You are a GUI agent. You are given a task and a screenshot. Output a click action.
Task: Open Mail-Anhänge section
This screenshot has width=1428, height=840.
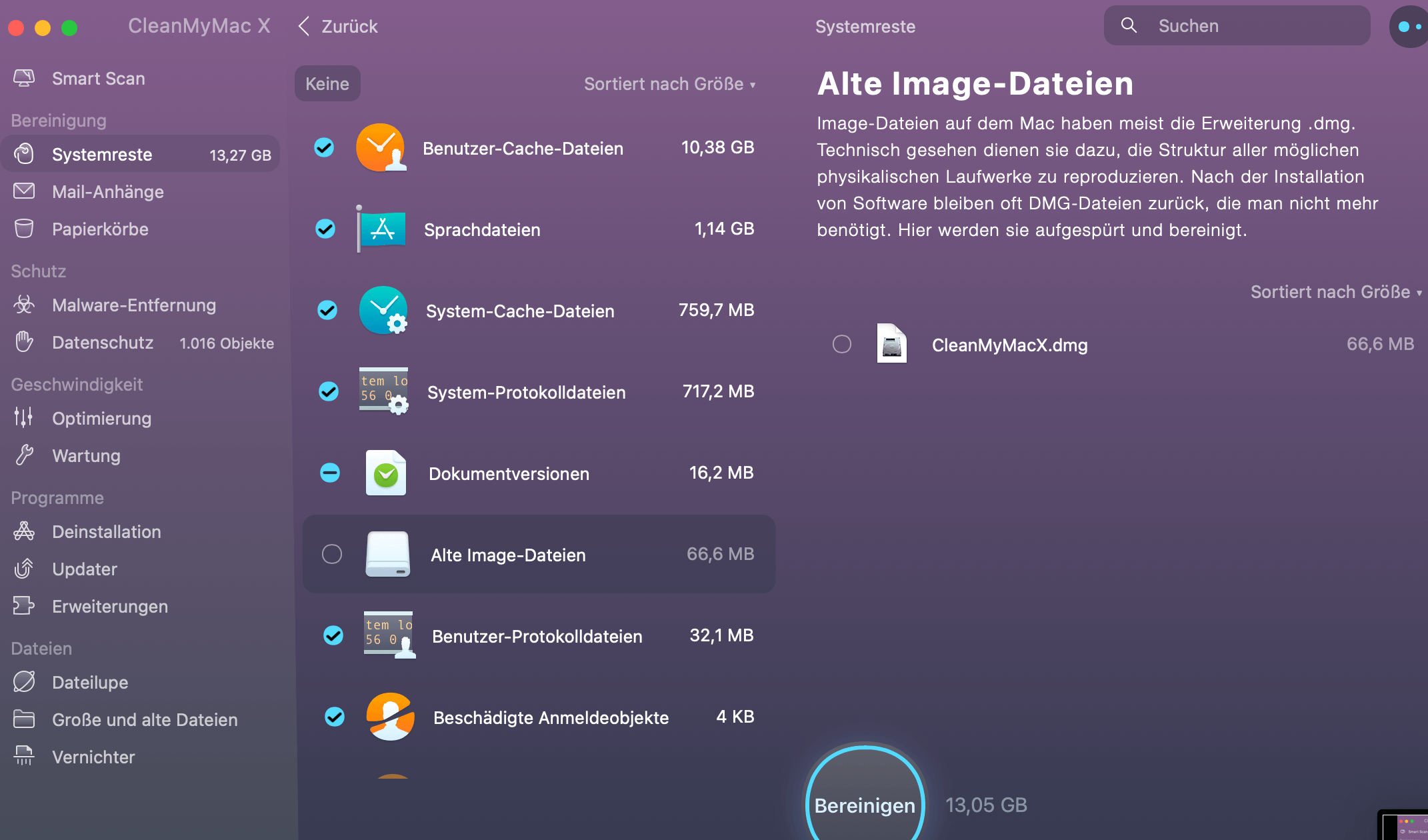pos(140,191)
